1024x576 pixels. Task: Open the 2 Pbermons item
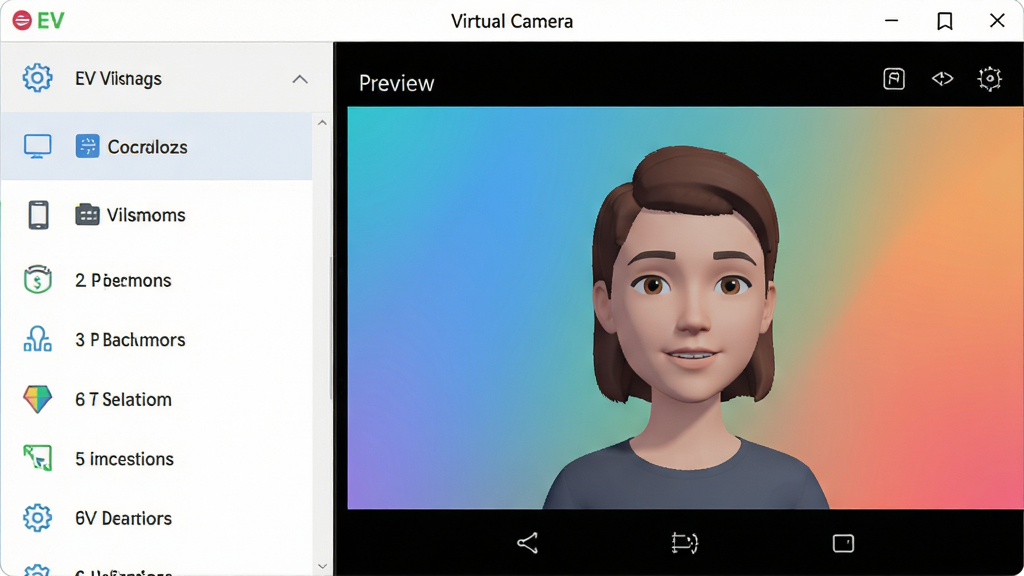click(123, 280)
